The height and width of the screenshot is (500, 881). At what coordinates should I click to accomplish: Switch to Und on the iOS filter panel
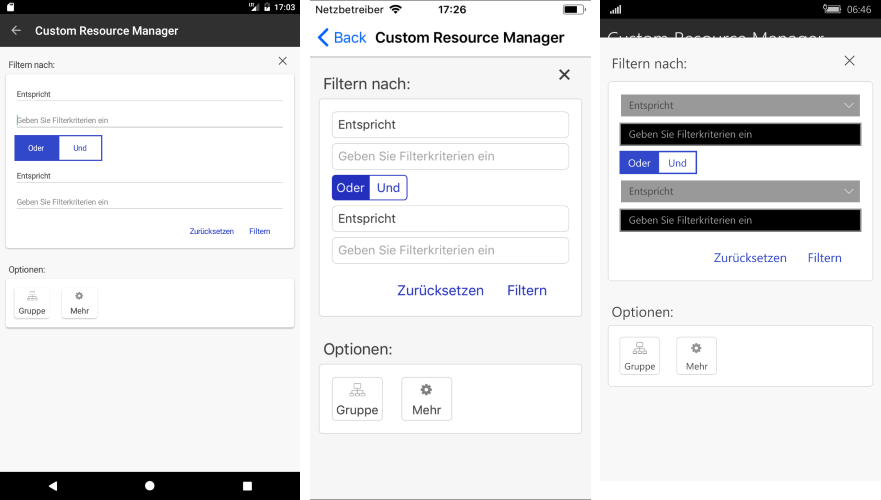coord(388,188)
